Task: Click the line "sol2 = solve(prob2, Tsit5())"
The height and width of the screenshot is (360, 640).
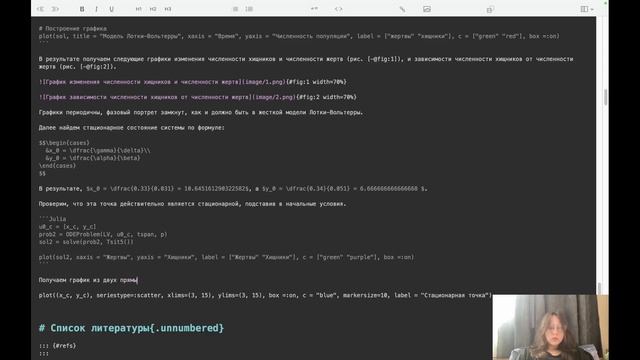Action: pyautogui.click(x=86, y=242)
